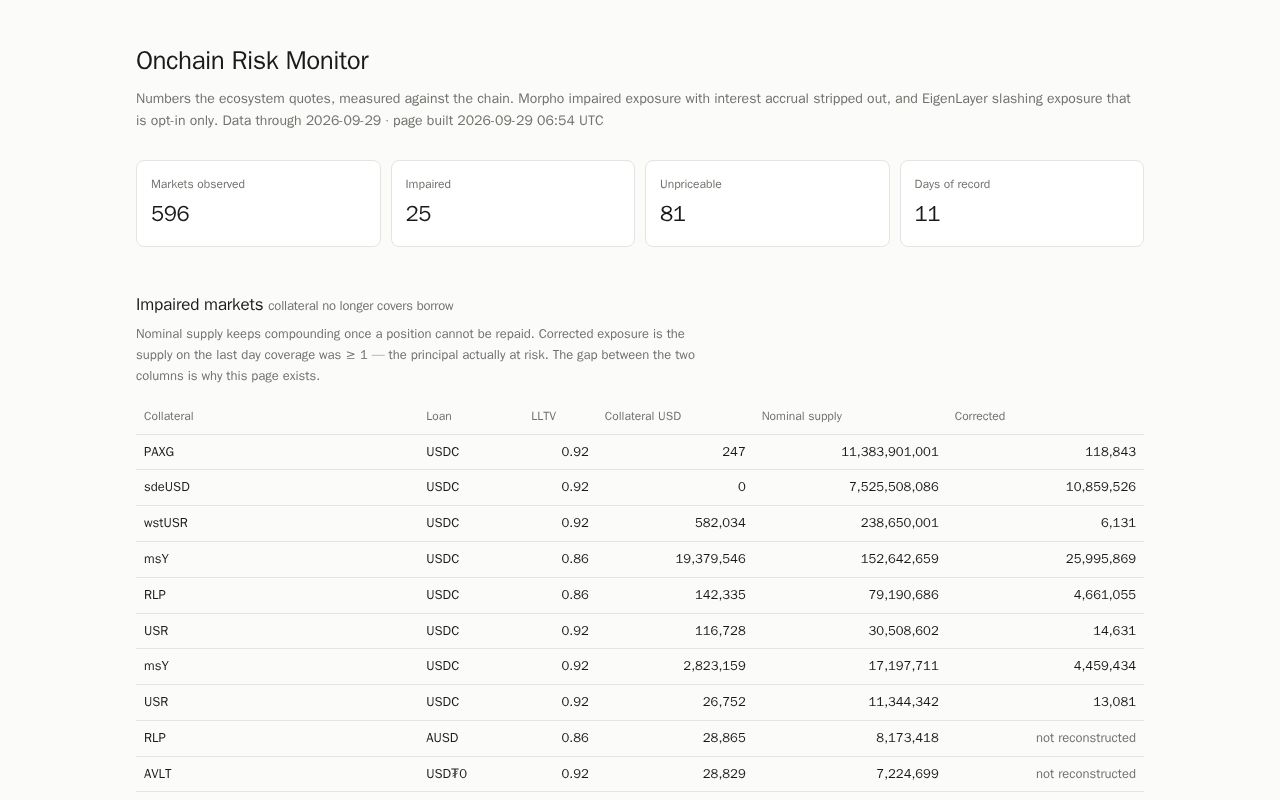
Task: Click collateral USD value 2,823,159
Action: coord(715,666)
